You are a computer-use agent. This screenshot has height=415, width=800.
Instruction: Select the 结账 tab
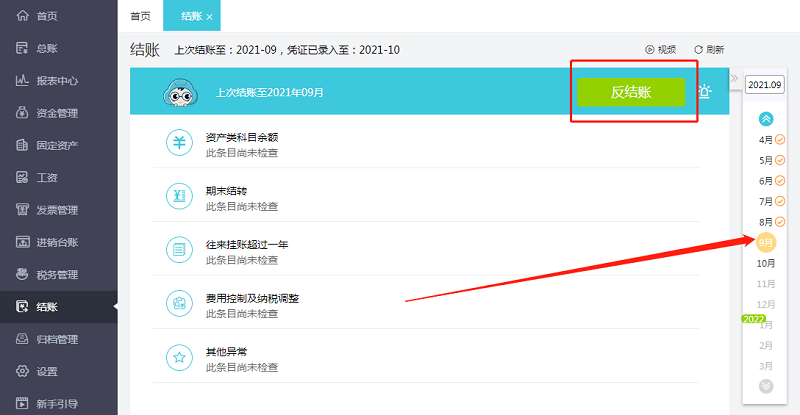[x=191, y=16]
